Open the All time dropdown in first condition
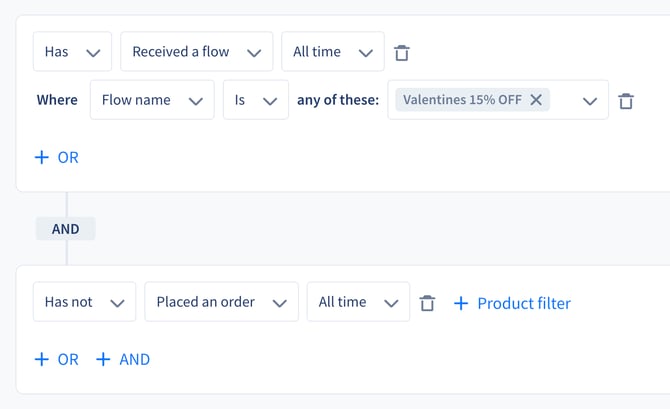Viewport: 670px width, 409px height. (x=333, y=52)
